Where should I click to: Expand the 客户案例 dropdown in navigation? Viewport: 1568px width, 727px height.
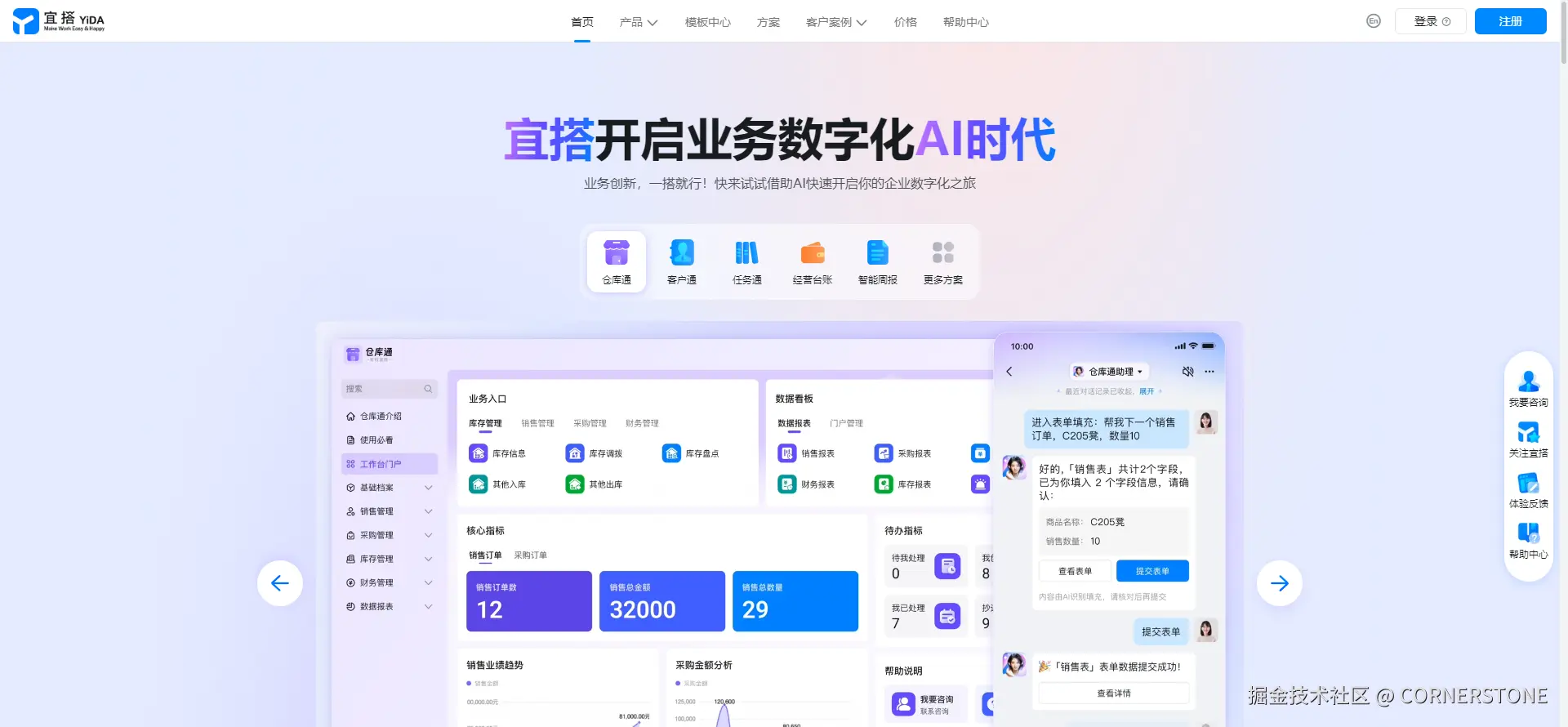pyautogui.click(x=836, y=22)
